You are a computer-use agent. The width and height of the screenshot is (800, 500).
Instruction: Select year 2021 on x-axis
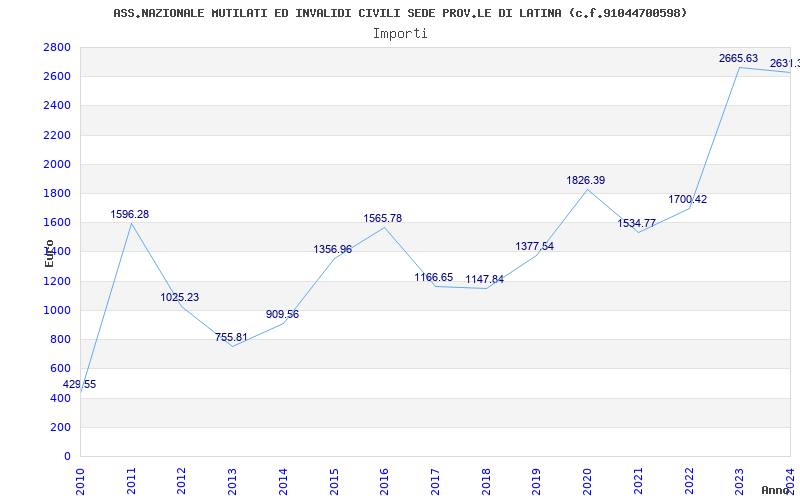point(638,481)
